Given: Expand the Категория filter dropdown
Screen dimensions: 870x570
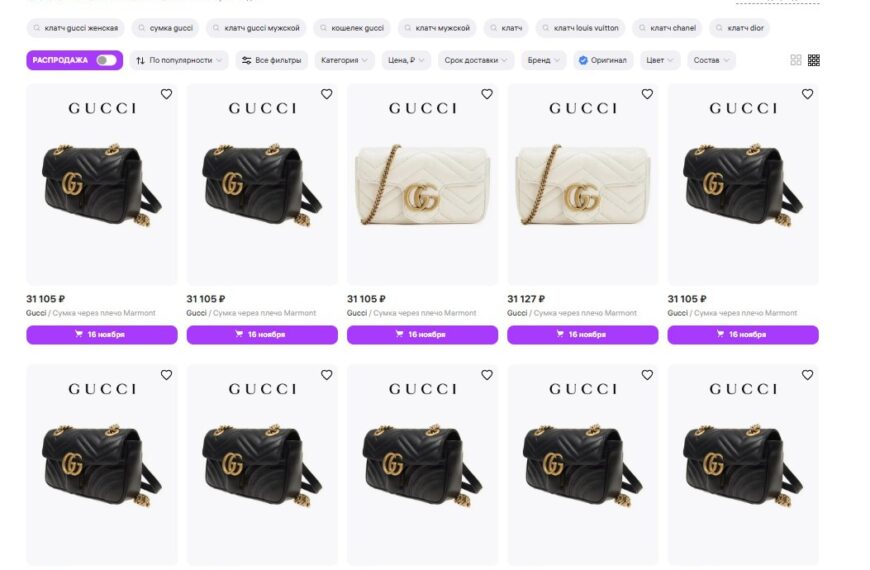Looking at the screenshot, I should pos(345,60).
